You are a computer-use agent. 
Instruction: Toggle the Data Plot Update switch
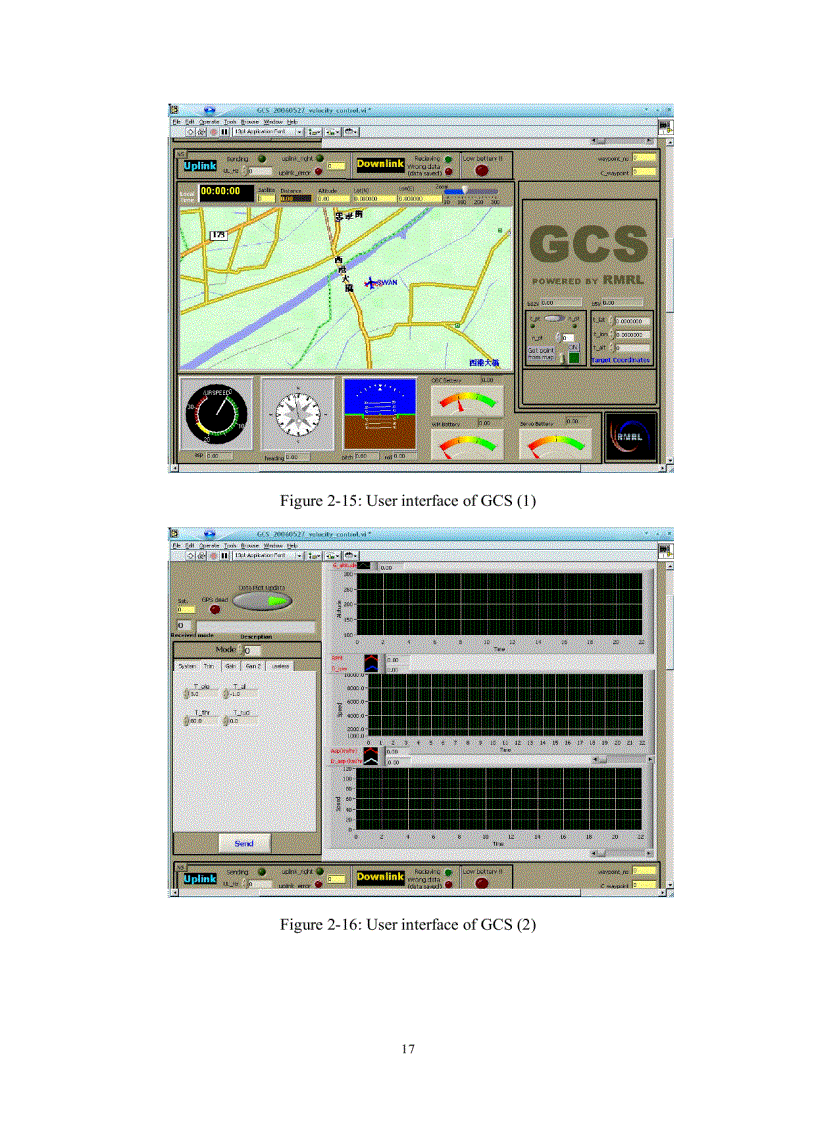click(260, 601)
